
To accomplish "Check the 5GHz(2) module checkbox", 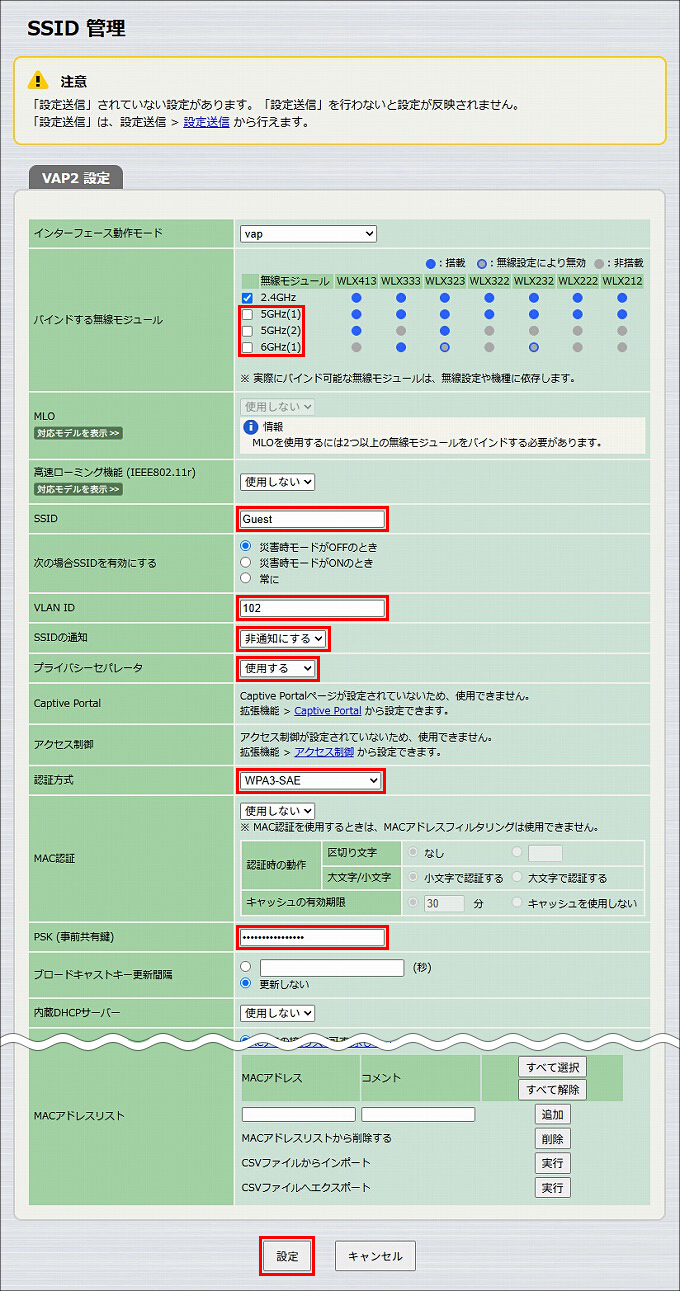I will point(247,331).
